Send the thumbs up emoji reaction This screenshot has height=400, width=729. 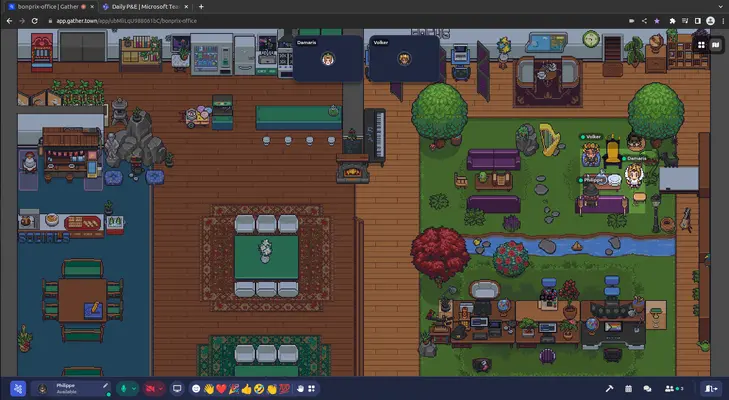point(246,388)
